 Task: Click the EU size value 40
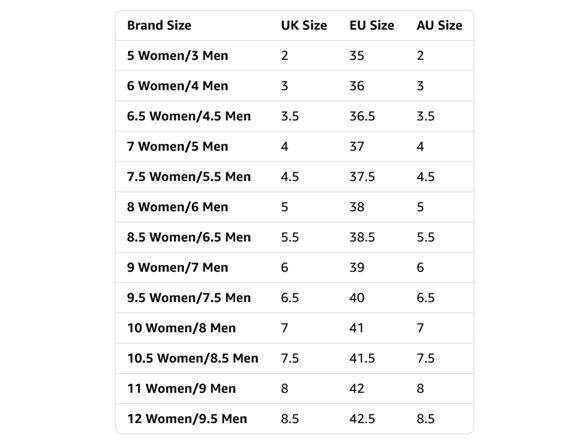[x=357, y=298]
